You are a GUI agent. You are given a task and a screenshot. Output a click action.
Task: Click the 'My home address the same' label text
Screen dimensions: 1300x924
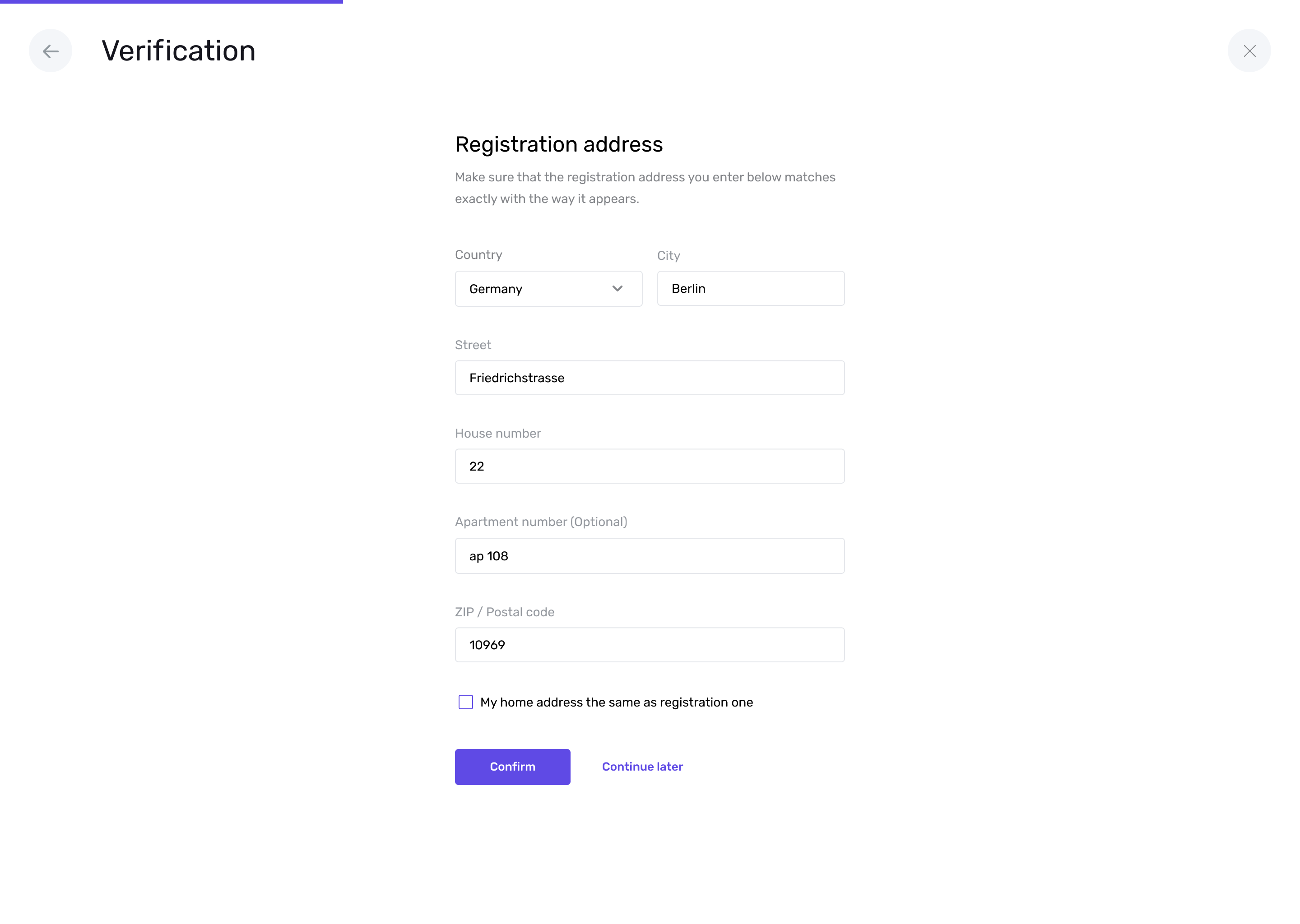pos(617,702)
